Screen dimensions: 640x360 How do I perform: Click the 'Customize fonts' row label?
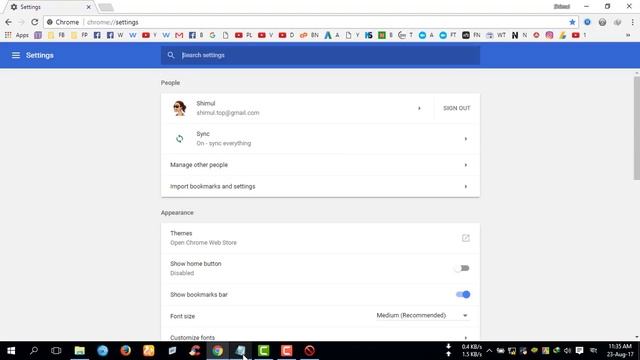pyautogui.click(x=192, y=338)
